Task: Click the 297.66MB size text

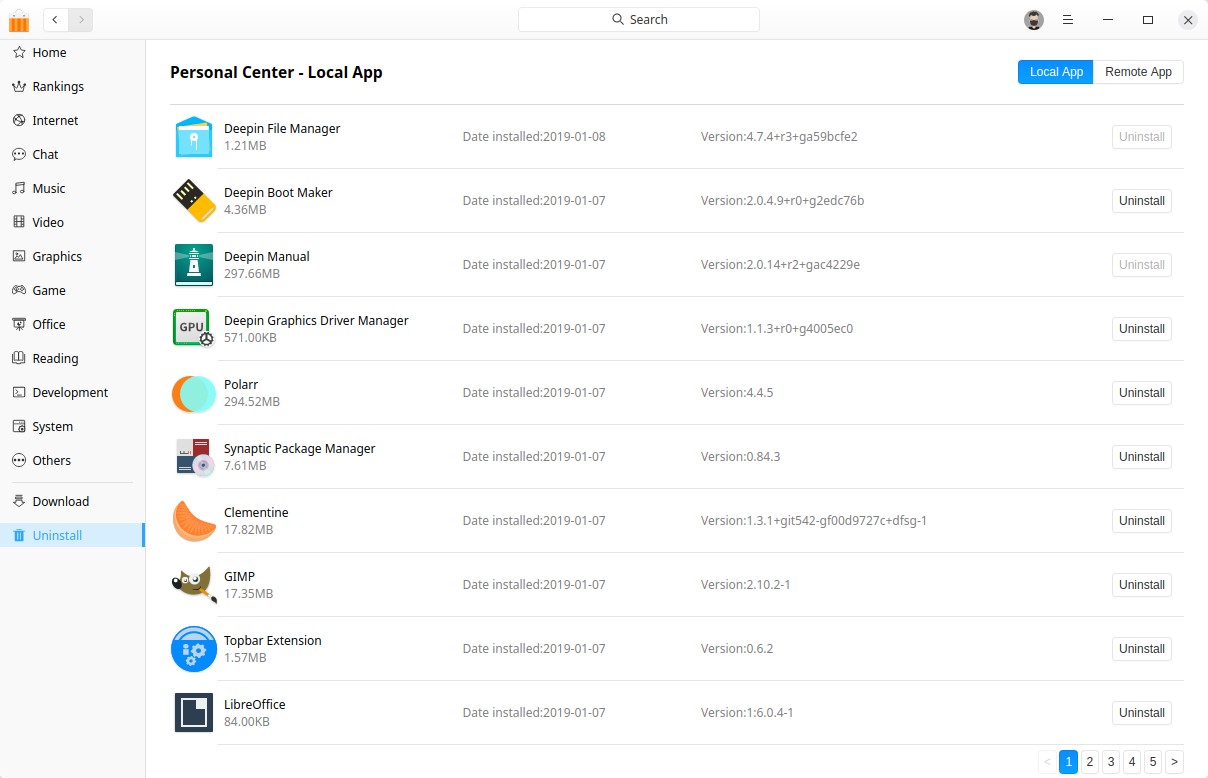Action: pos(252,274)
